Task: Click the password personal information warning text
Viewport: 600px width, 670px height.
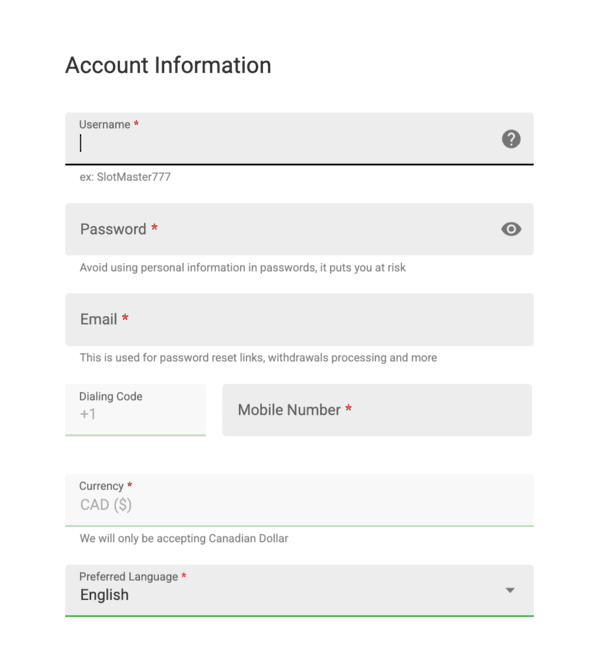Action: tap(243, 268)
